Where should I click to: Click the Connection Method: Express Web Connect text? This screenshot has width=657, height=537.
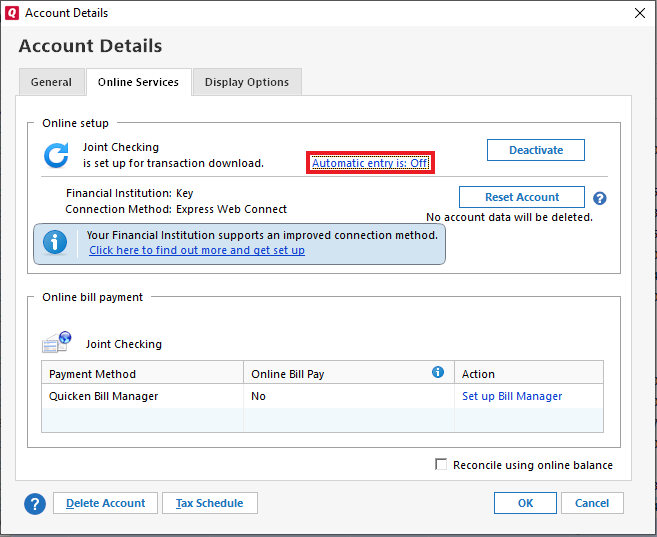[x=176, y=209]
